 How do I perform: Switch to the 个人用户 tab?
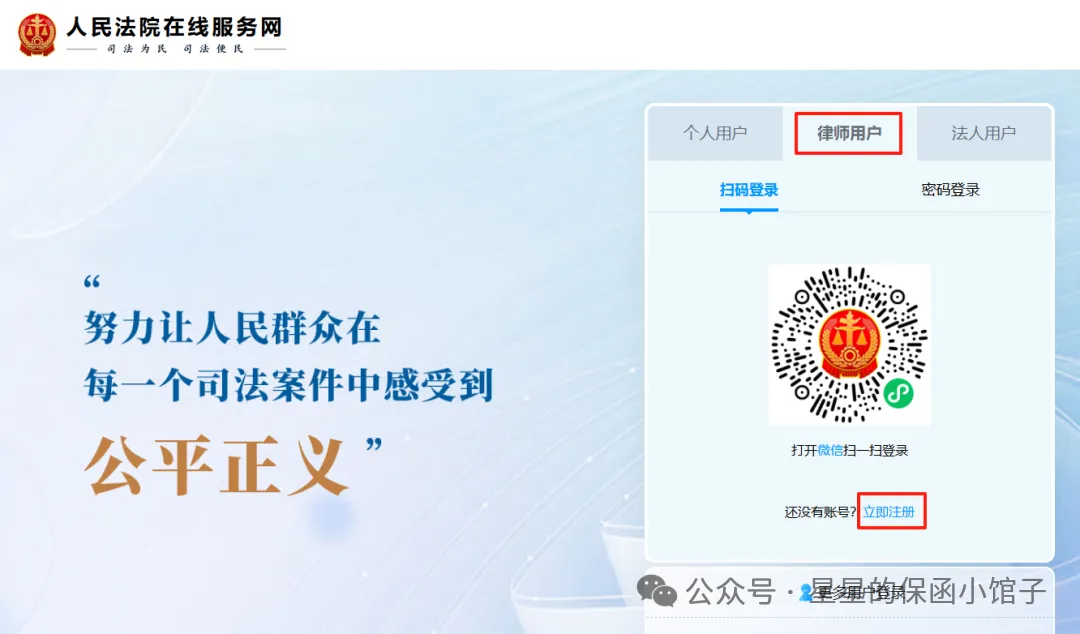(715, 133)
